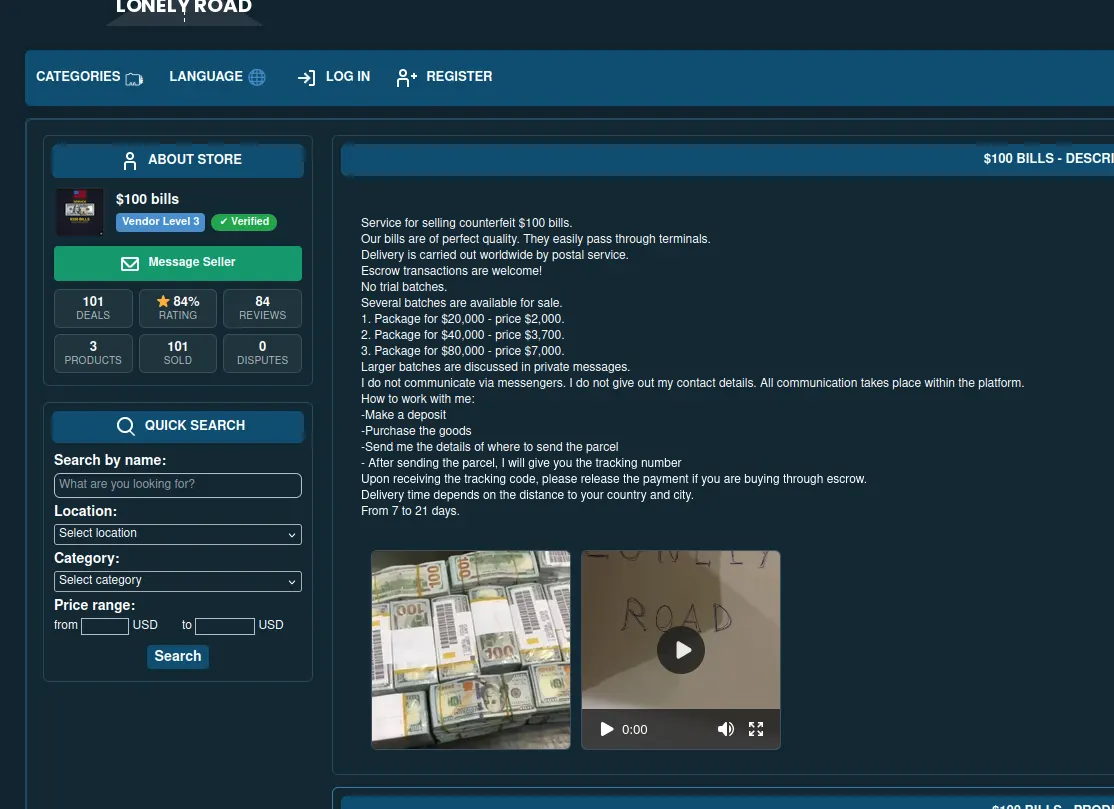Click the text 'From 7 to 21 days.'
This screenshot has width=1114, height=809.
410,511
